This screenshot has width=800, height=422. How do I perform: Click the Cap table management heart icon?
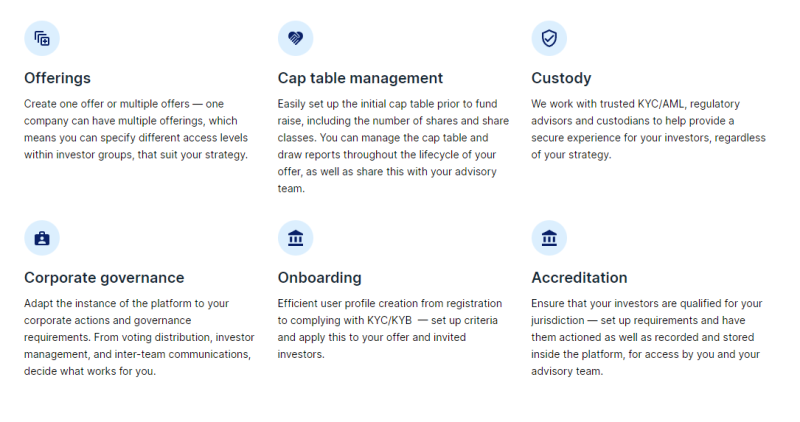point(295,38)
